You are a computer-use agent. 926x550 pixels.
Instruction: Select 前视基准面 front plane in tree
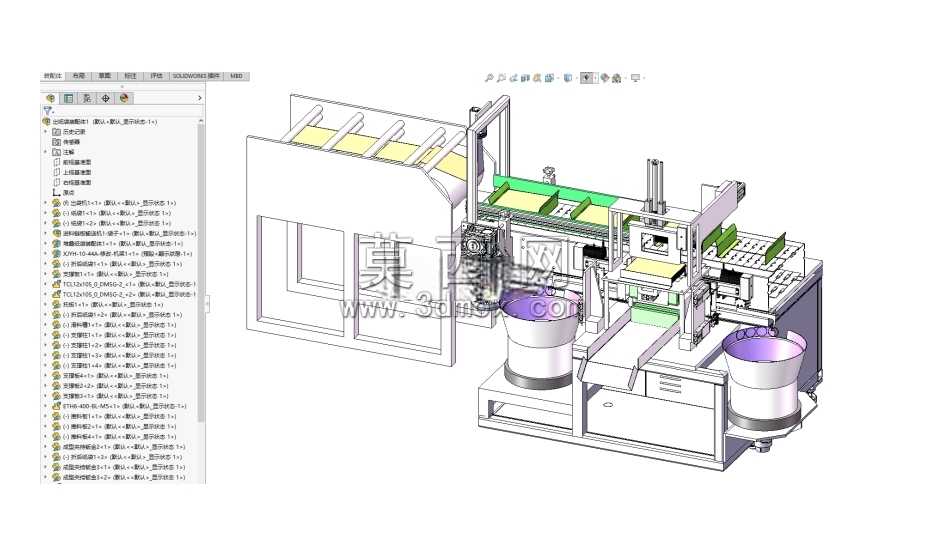(x=77, y=162)
